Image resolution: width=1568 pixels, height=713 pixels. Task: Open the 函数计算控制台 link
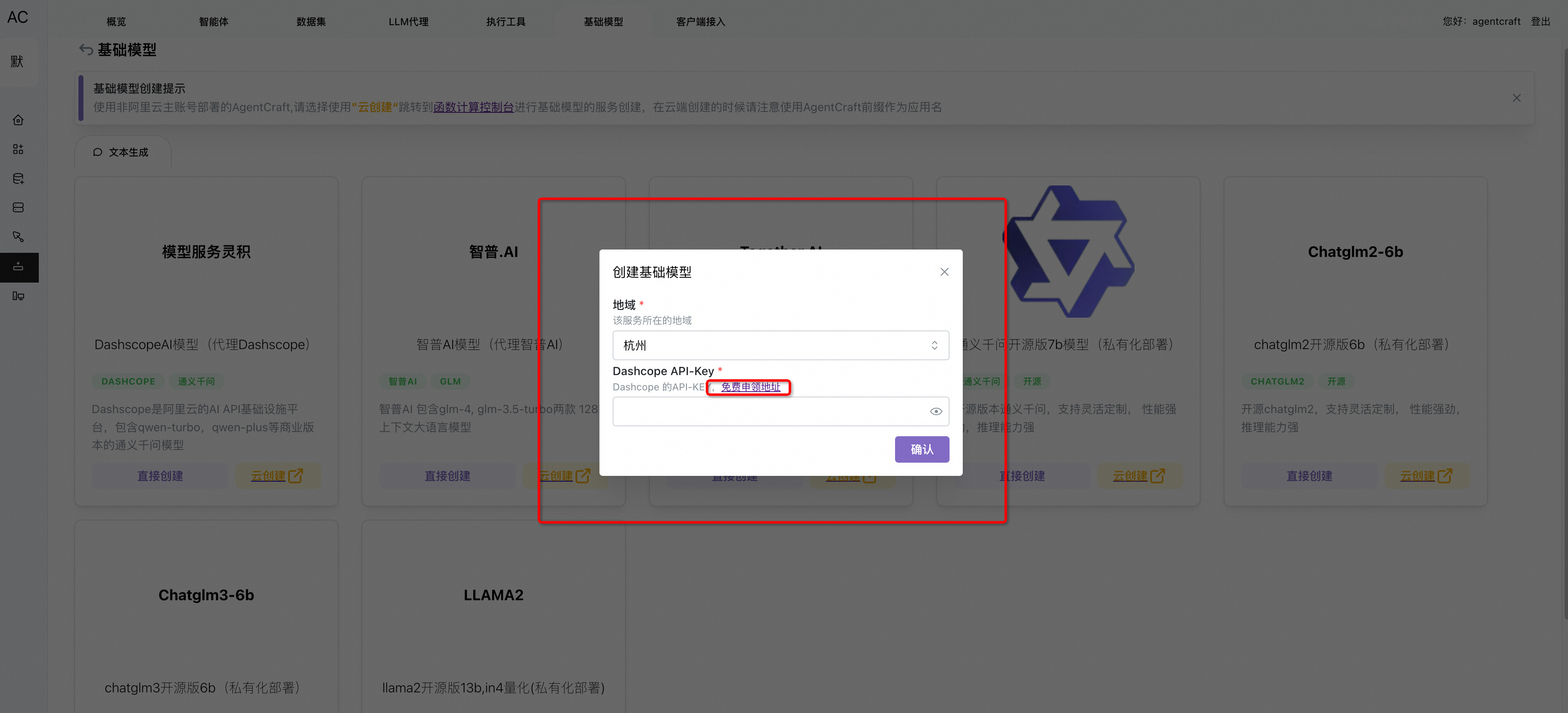474,107
